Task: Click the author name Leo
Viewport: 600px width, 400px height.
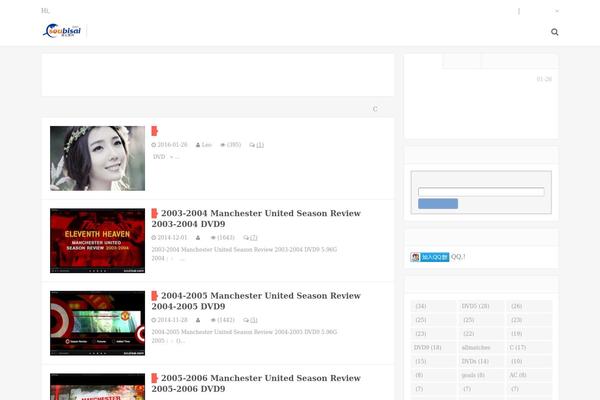Action: (207, 145)
